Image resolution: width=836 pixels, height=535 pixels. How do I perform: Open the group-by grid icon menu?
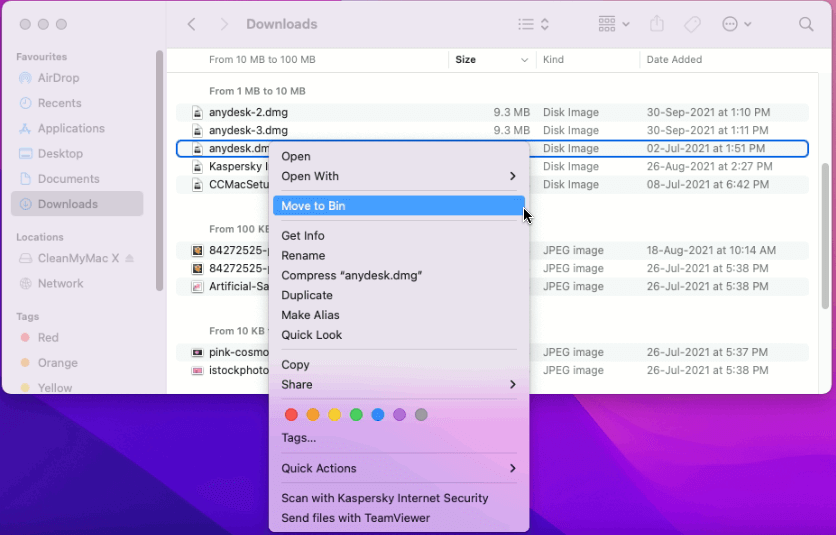(613, 24)
